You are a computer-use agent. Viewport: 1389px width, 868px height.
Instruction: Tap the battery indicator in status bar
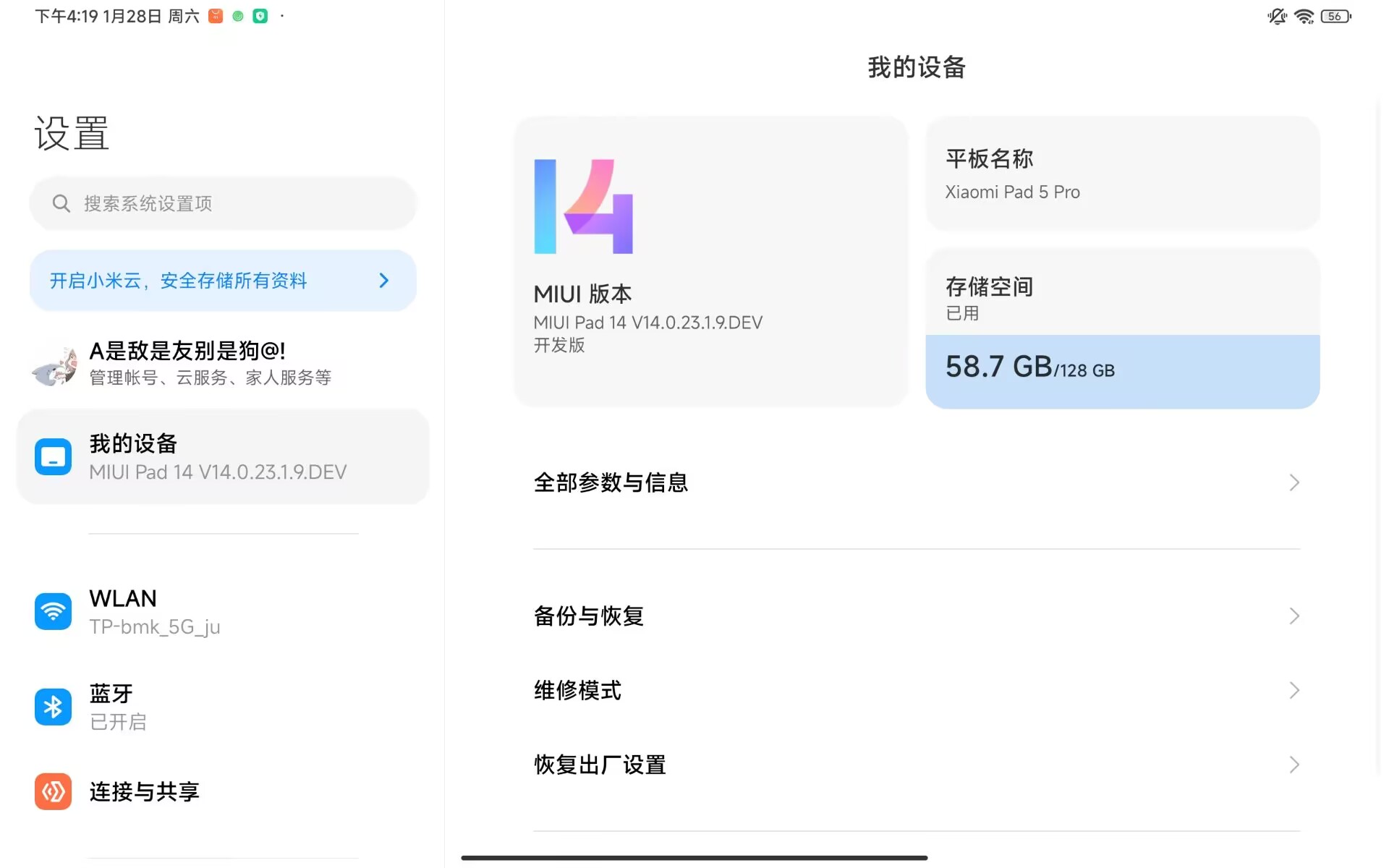[1335, 16]
